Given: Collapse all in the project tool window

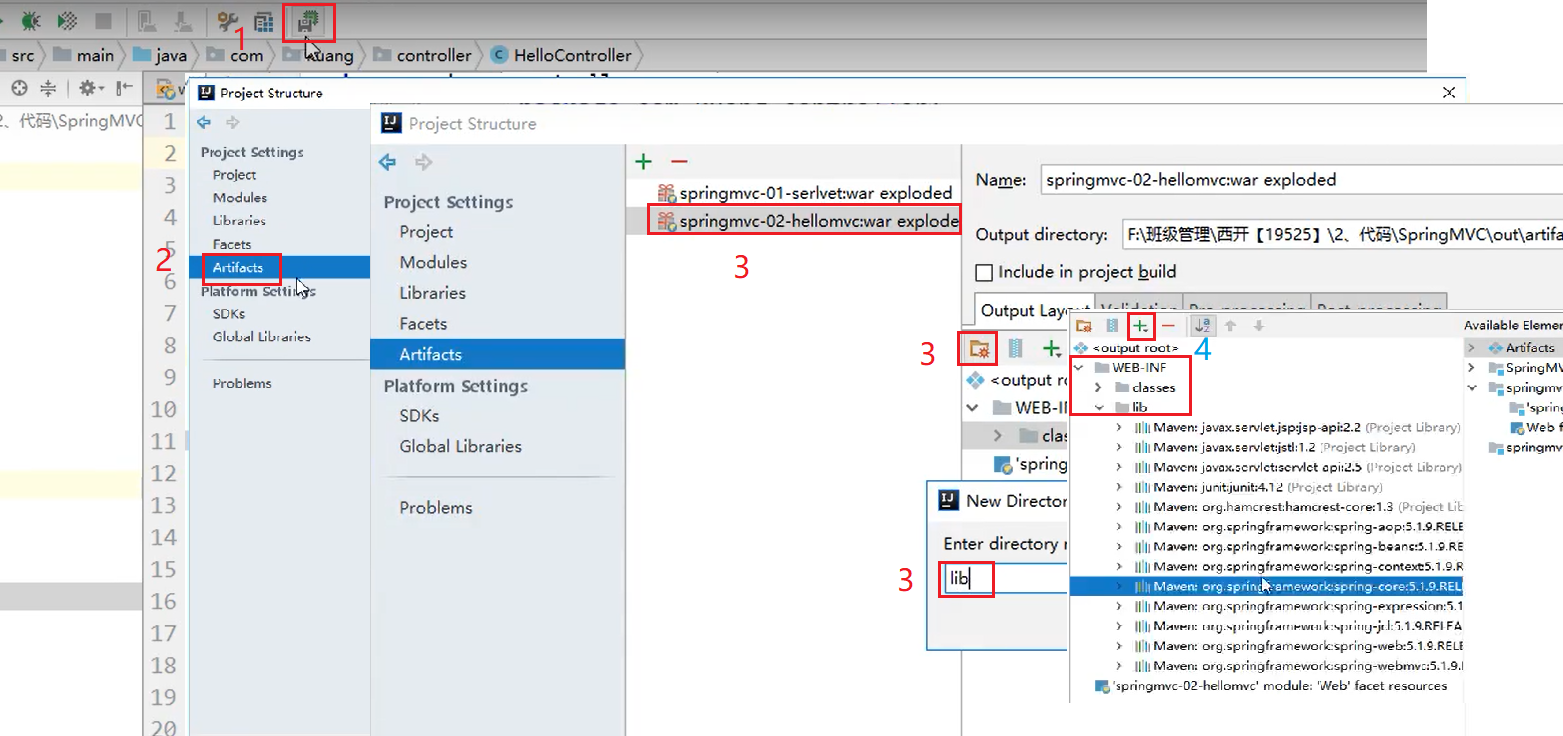Looking at the screenshot, I should point(47,89).
